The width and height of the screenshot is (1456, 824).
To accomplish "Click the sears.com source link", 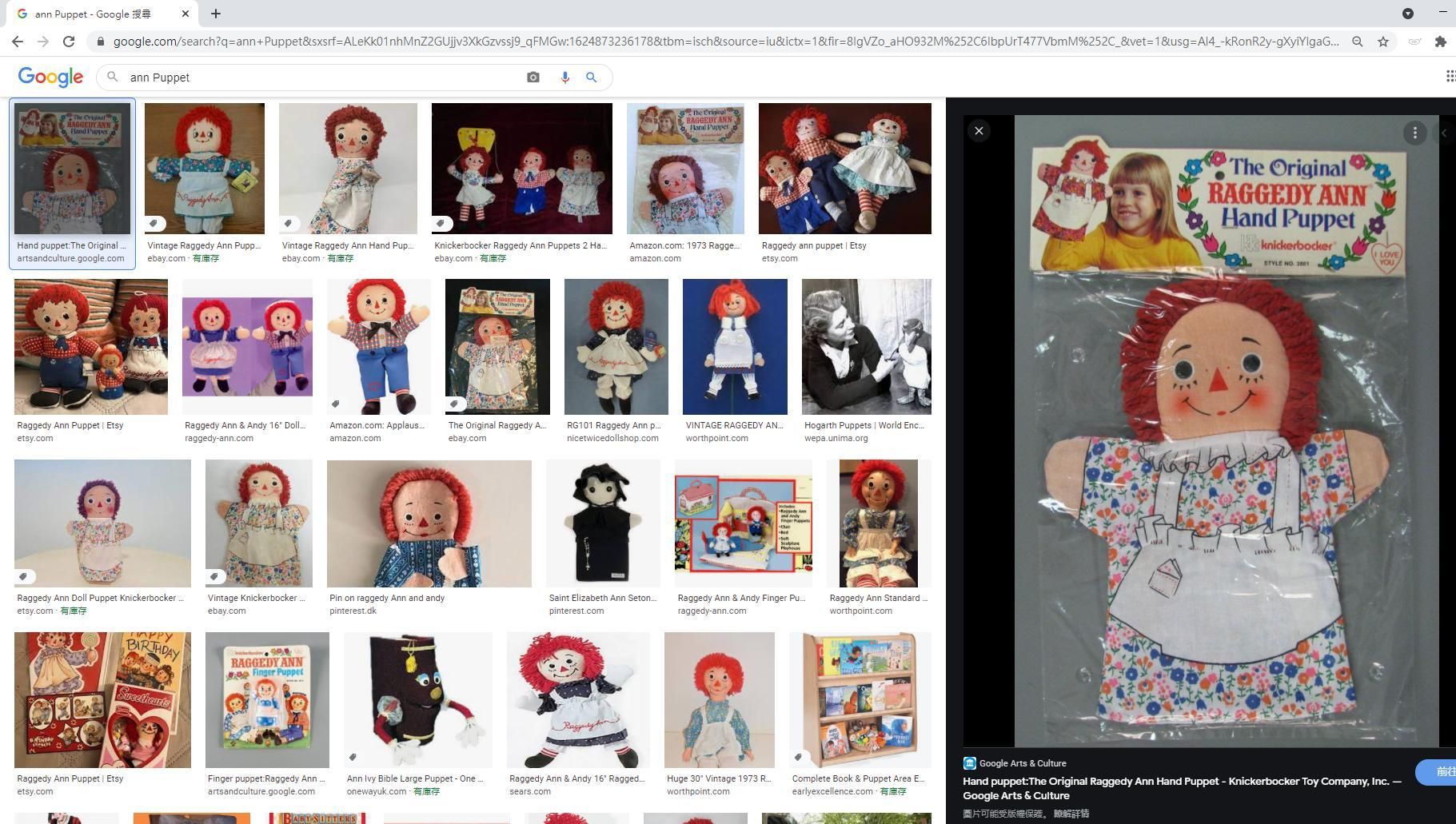I will [530, 791].
